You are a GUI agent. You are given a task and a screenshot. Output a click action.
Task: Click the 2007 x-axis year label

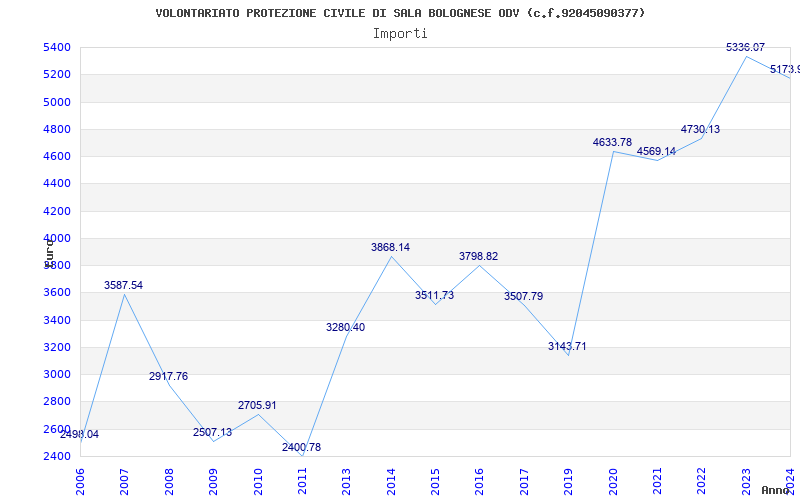tap(124, 482)
